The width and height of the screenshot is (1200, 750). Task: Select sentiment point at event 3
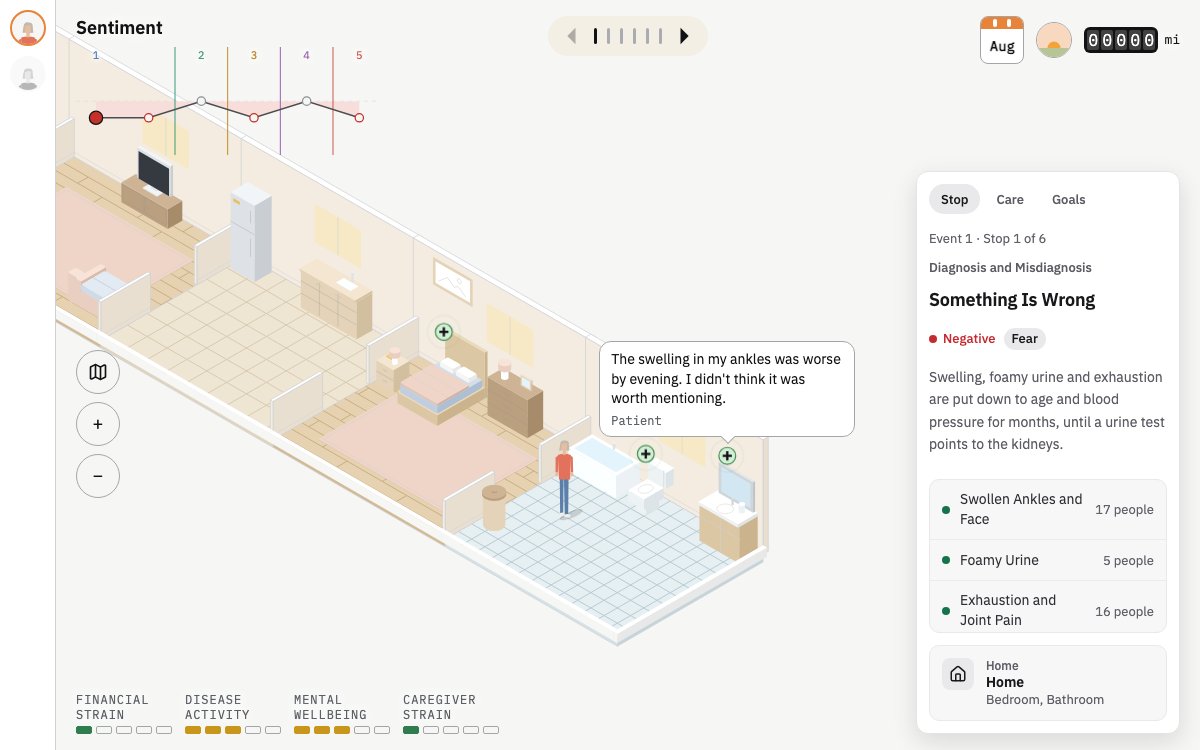pos(254,118)
